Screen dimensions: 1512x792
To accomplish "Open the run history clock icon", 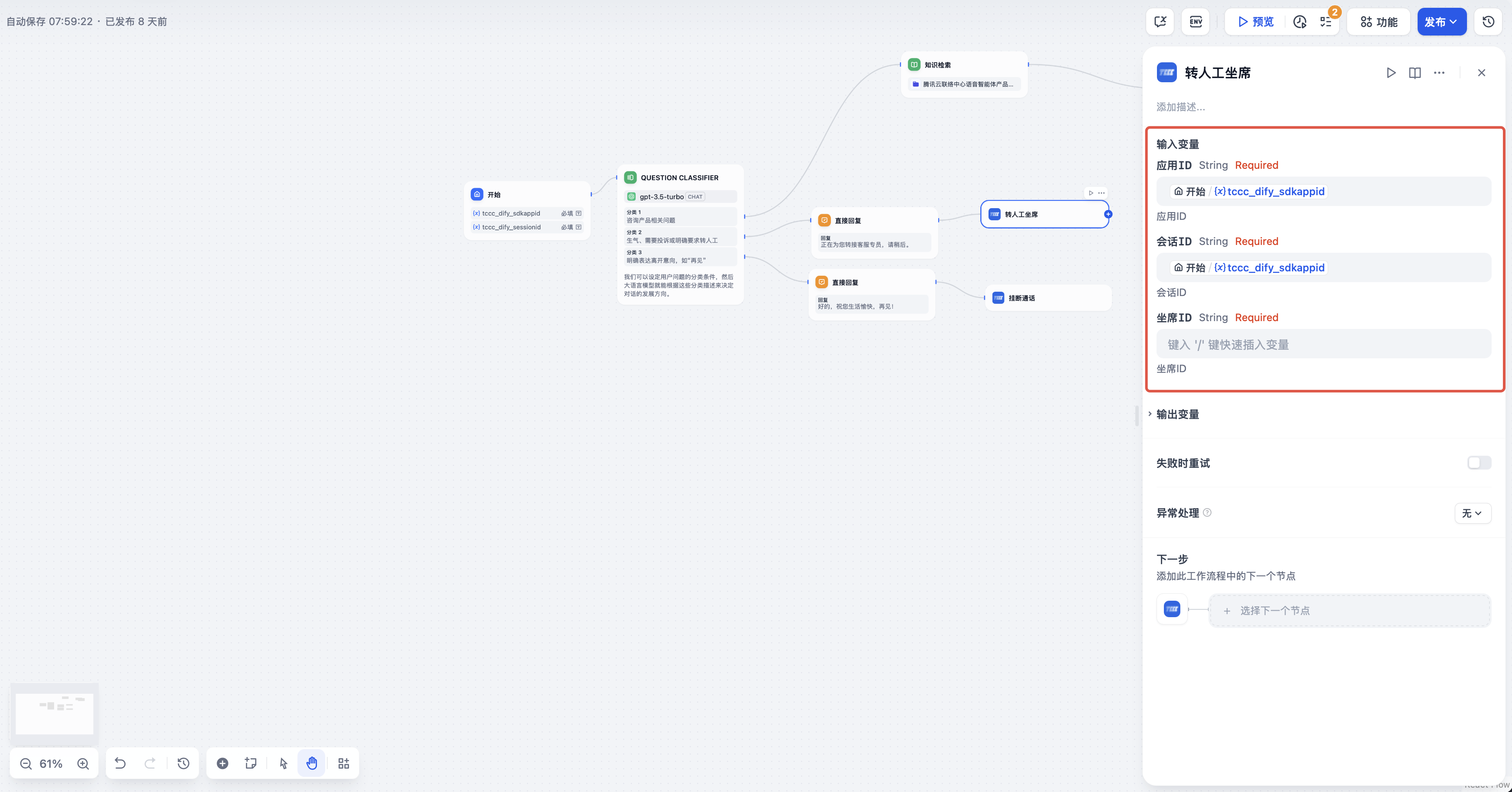I will (x=1300, y=22).
